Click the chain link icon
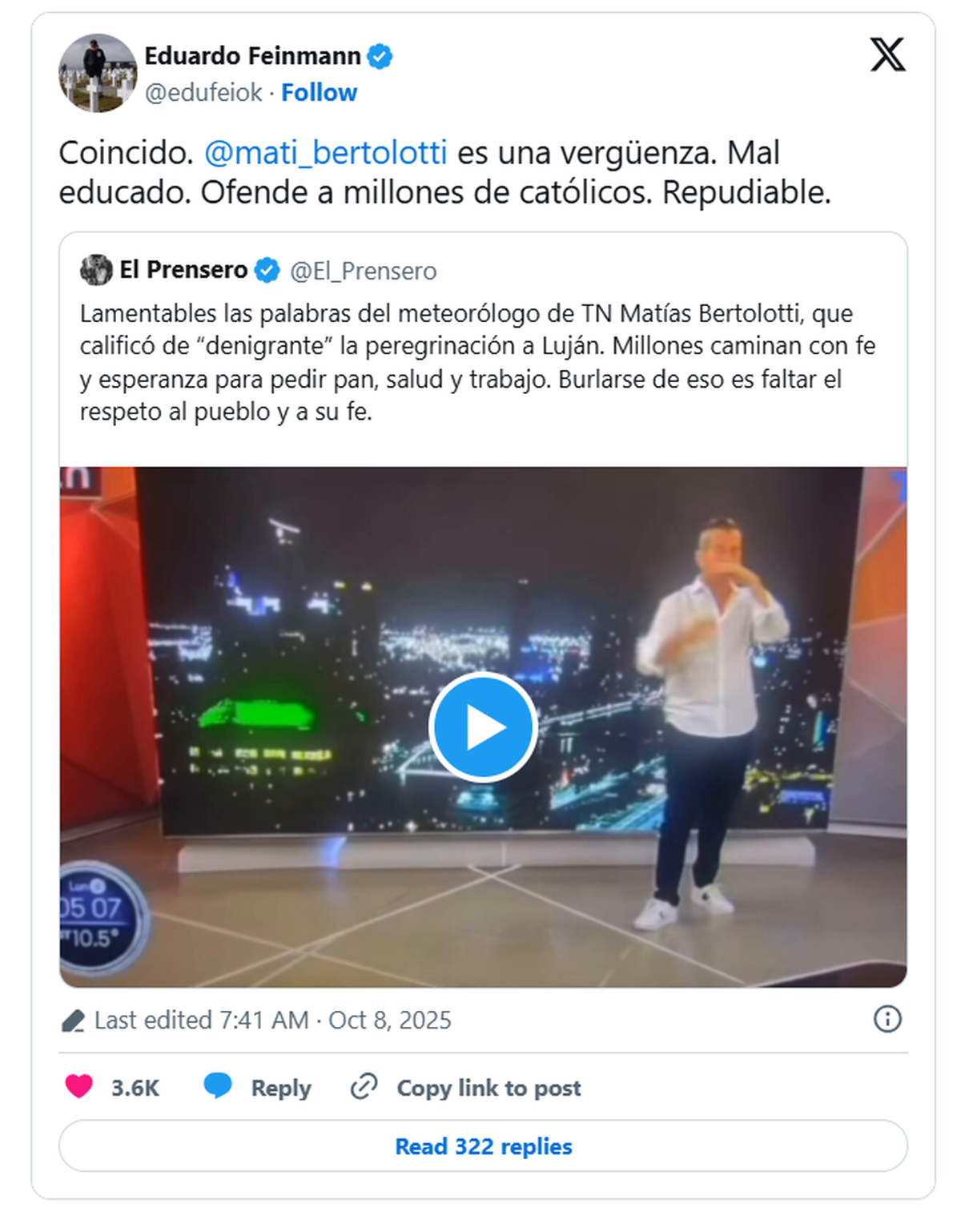Image resolution: width=961 pixels, height=1232 pixels. 364,1087
